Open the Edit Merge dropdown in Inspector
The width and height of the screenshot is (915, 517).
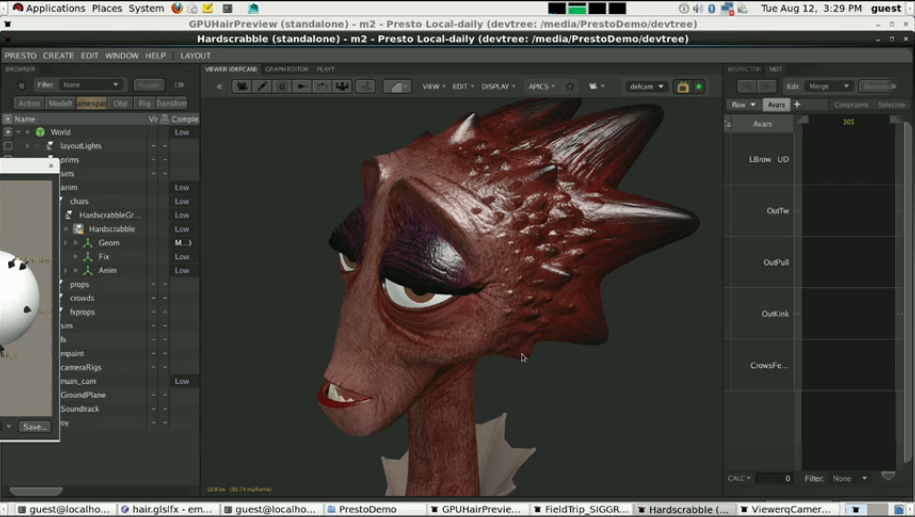pyautogui.click(x=830, y=87)
